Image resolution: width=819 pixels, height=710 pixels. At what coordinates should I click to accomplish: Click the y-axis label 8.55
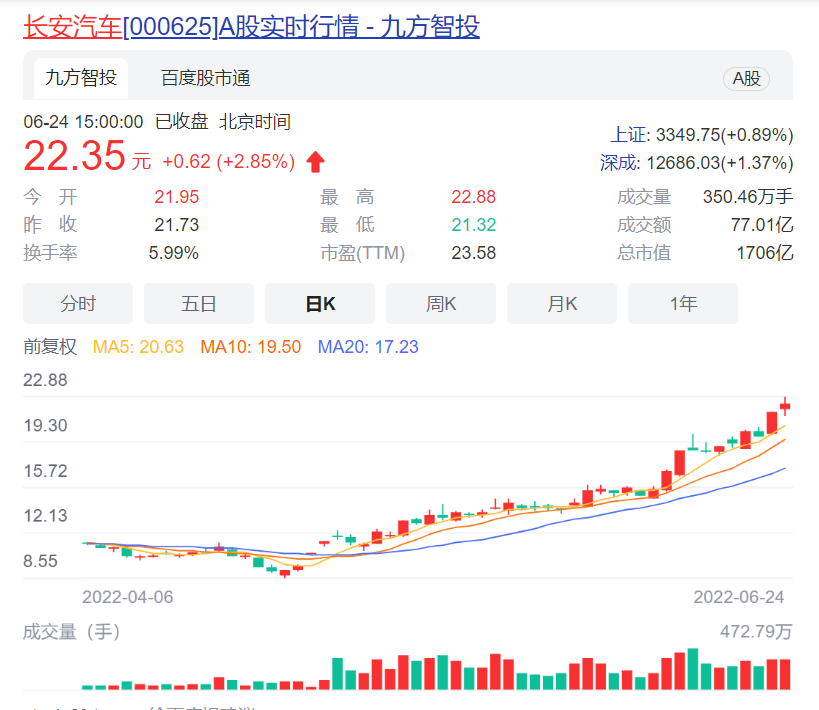(x=40, y=561)
